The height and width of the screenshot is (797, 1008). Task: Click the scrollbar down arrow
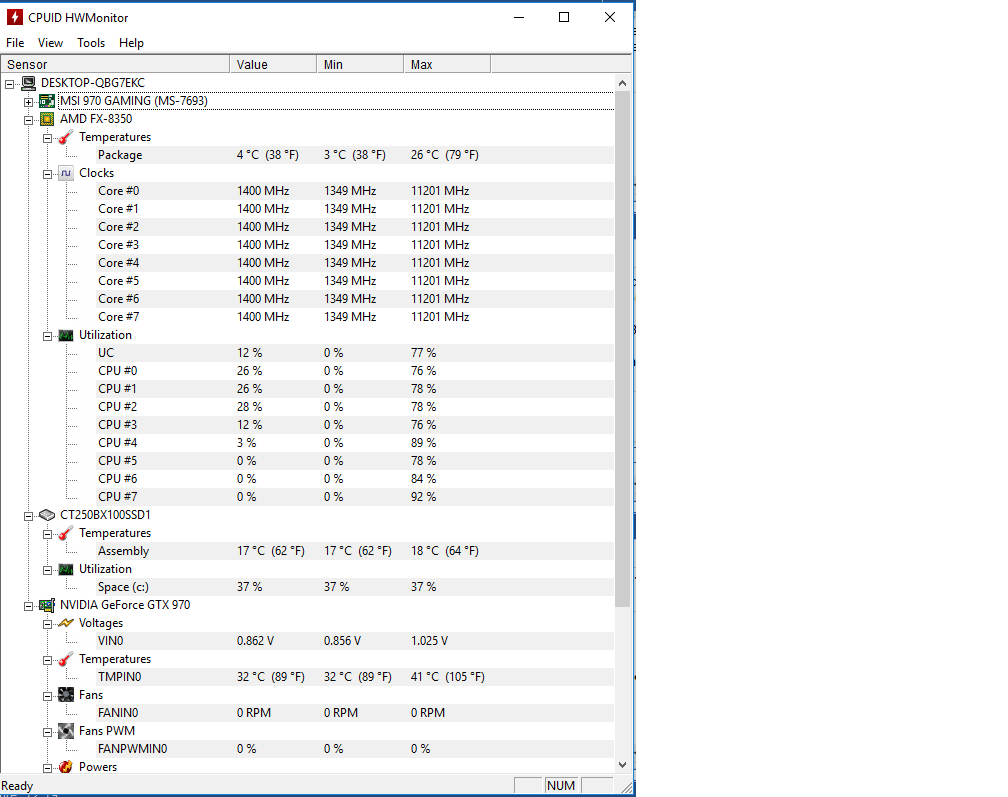point(622,765)
